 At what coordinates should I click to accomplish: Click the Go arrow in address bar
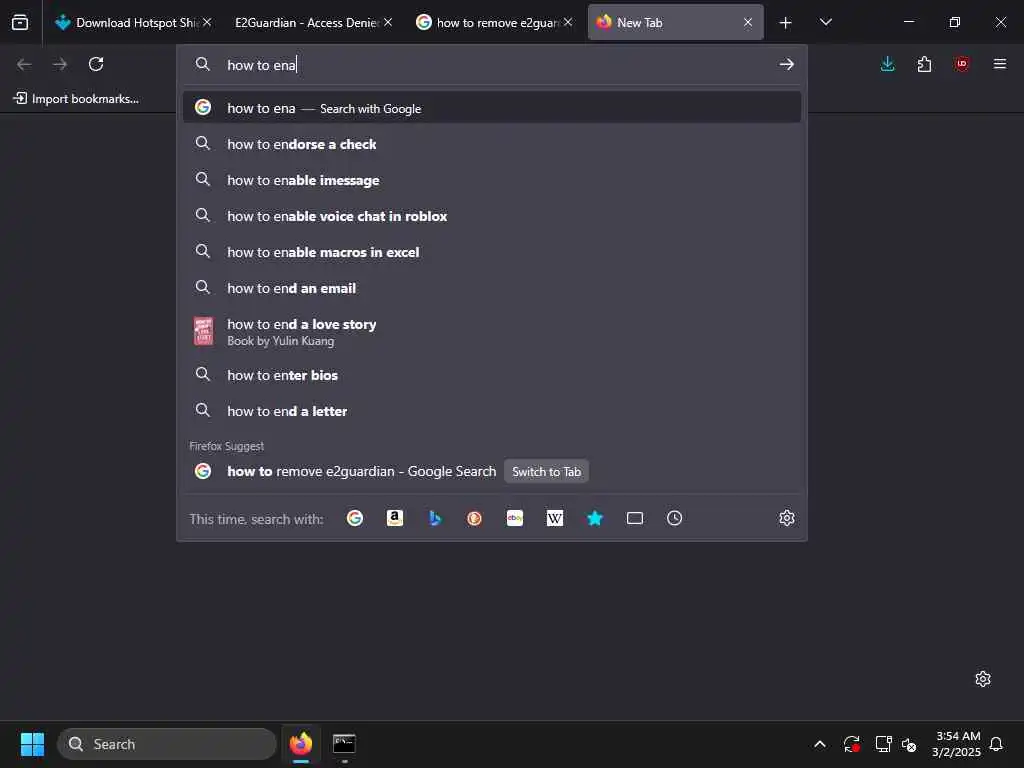[x=786, y=64]
